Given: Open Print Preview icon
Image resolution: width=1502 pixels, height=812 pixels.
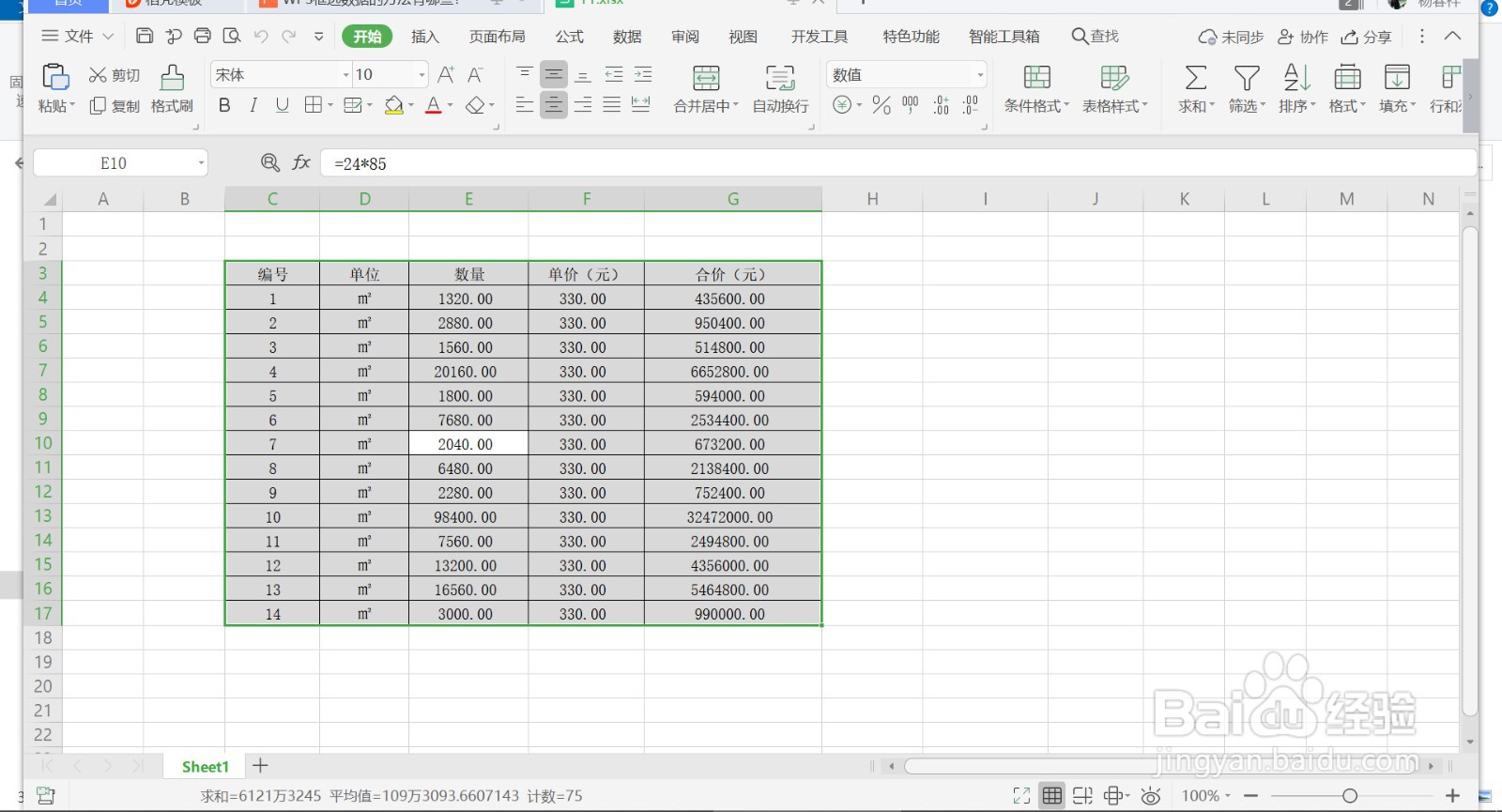Looking at the screenshot, I should pyautogui.click(x=232, y=36).
